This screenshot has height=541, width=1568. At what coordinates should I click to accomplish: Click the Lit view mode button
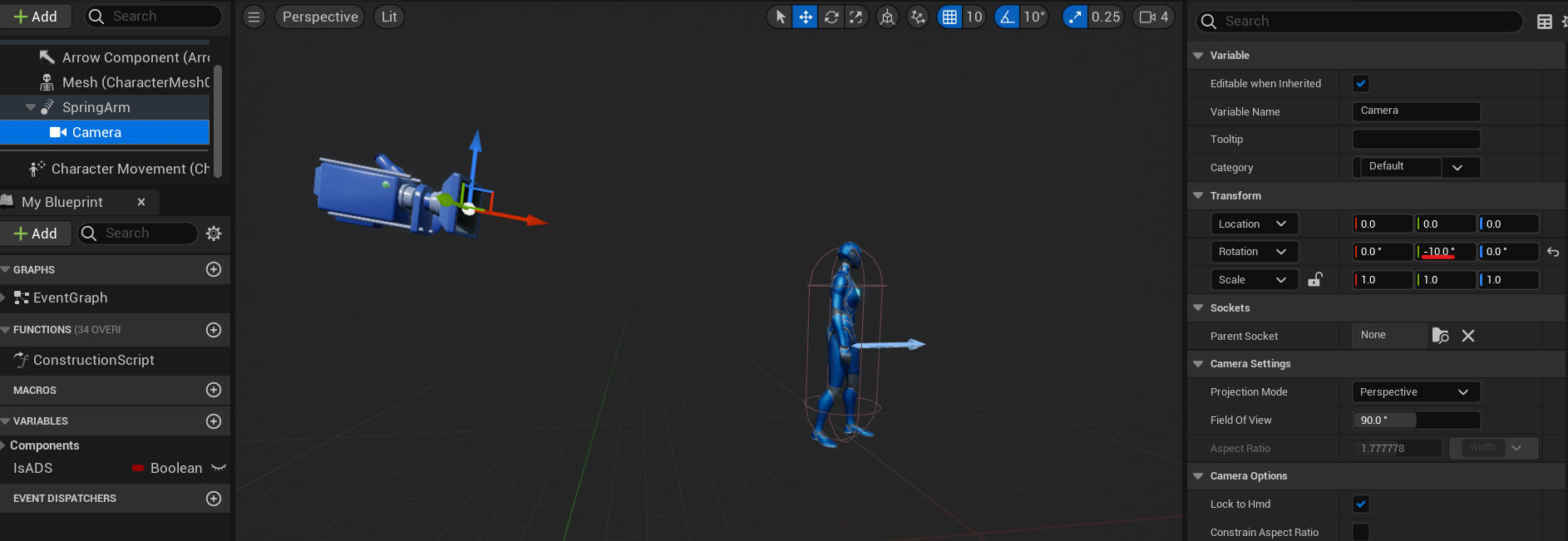(388, 17)
